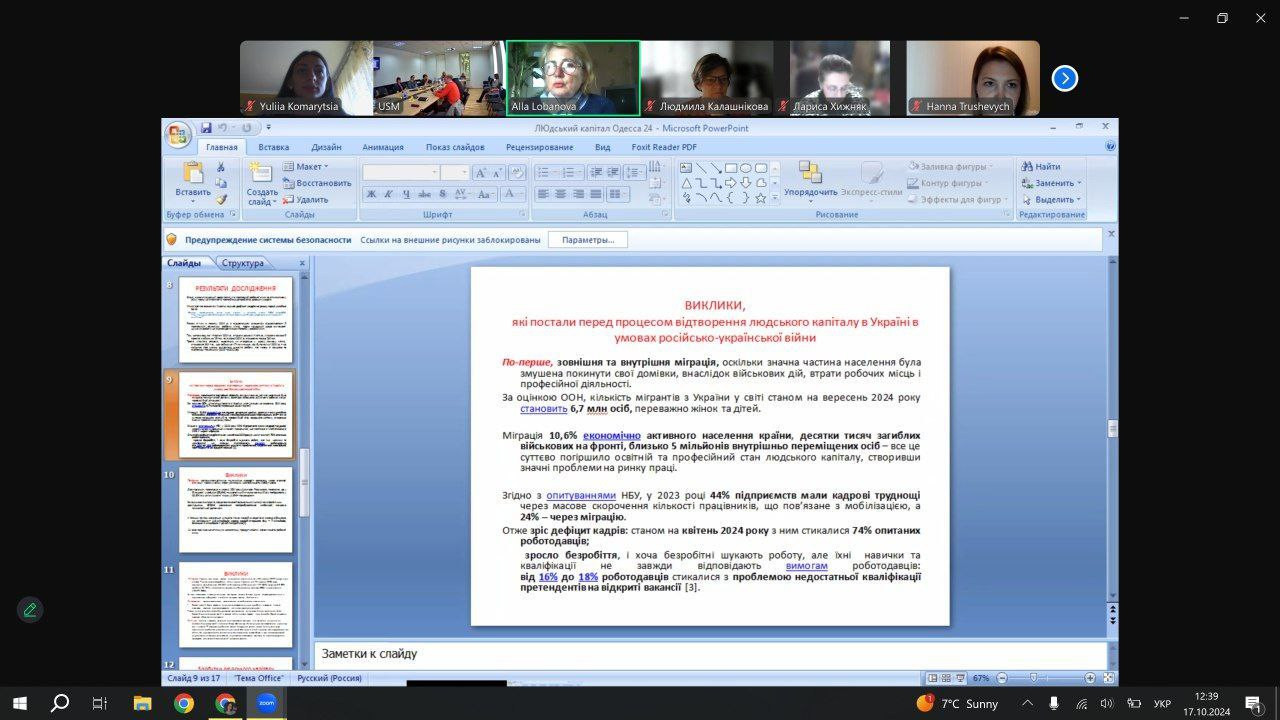Click the notes field 'Заметки к слайду'

pyautogui.click(x=710, y=654)
